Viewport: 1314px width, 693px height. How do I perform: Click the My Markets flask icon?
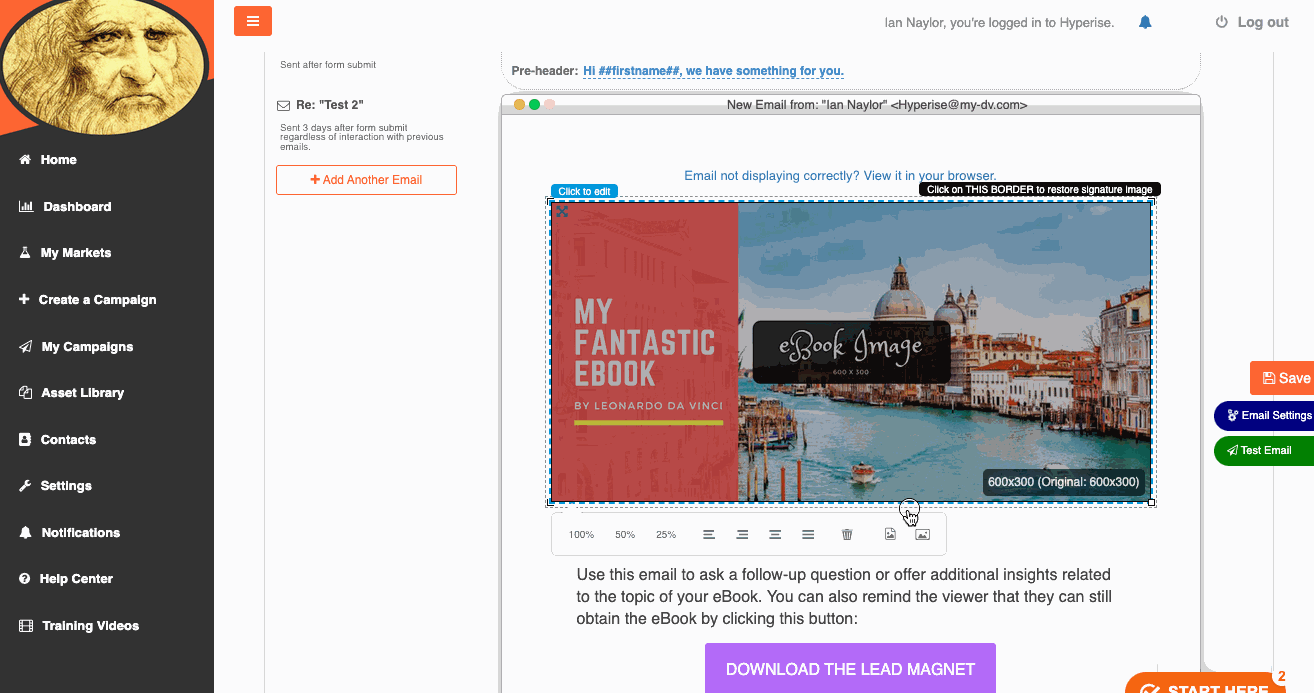point(25,253)
